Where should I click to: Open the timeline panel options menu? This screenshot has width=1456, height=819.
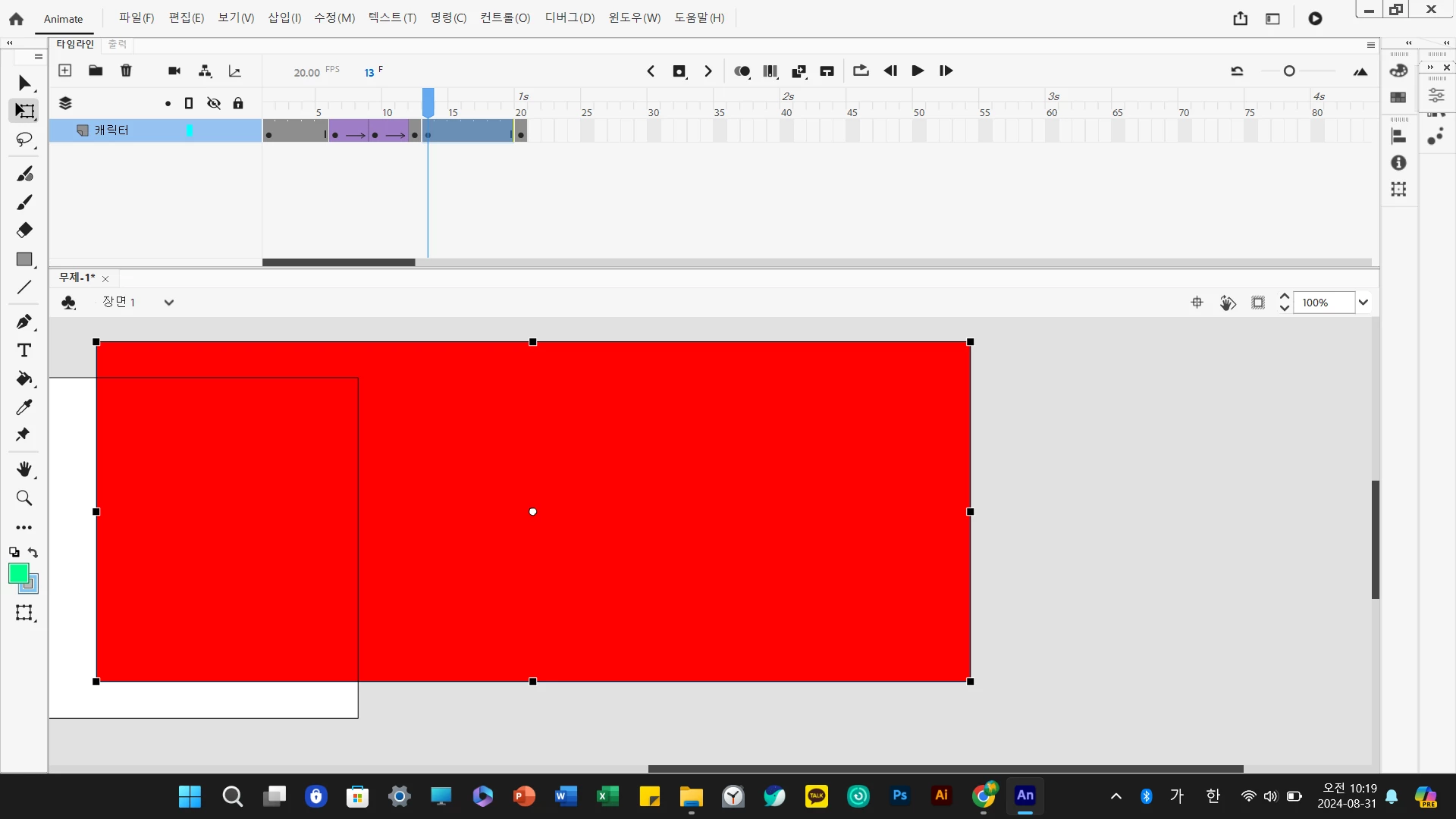(1370, 45)
